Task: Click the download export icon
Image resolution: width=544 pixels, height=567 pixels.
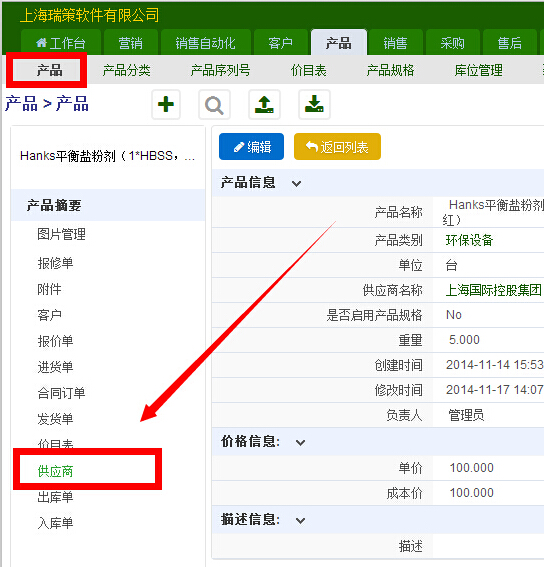Action: coord(314,105)
